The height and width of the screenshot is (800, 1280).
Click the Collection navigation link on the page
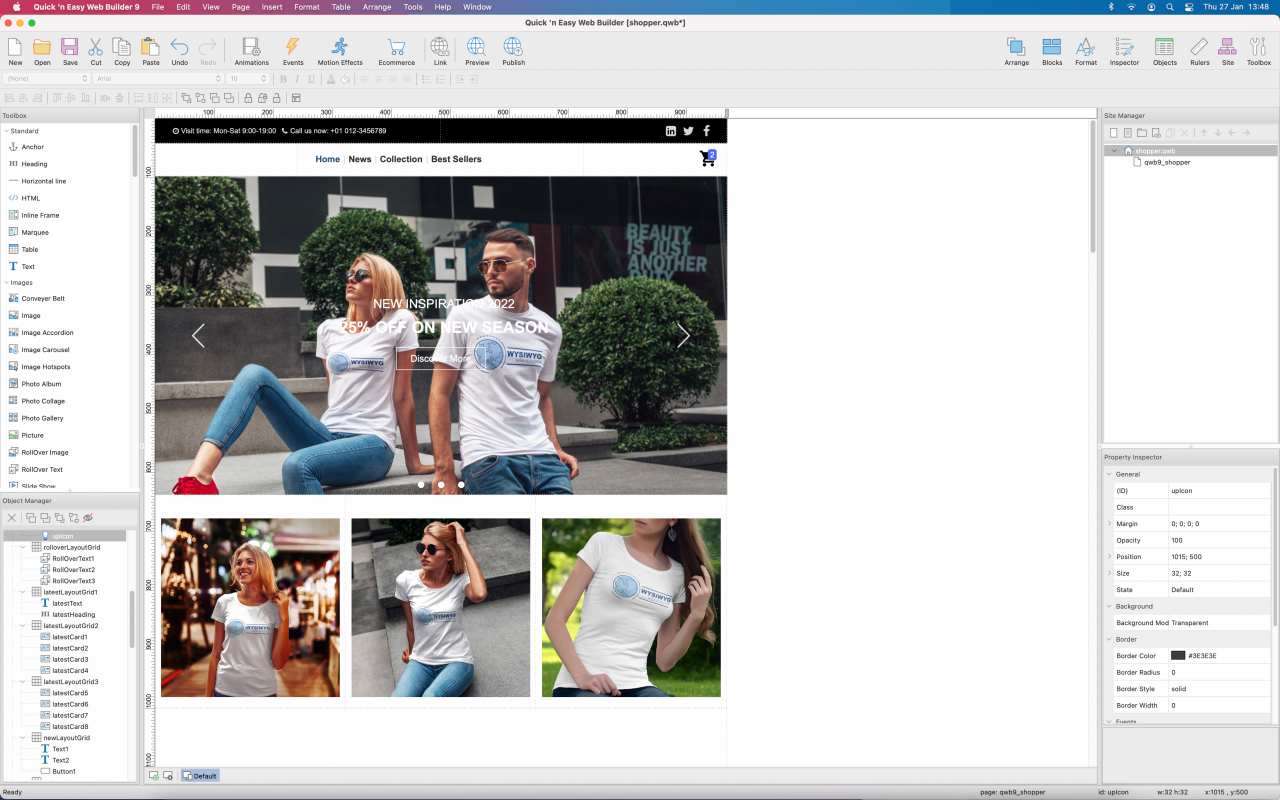click(x=401, y=159)
